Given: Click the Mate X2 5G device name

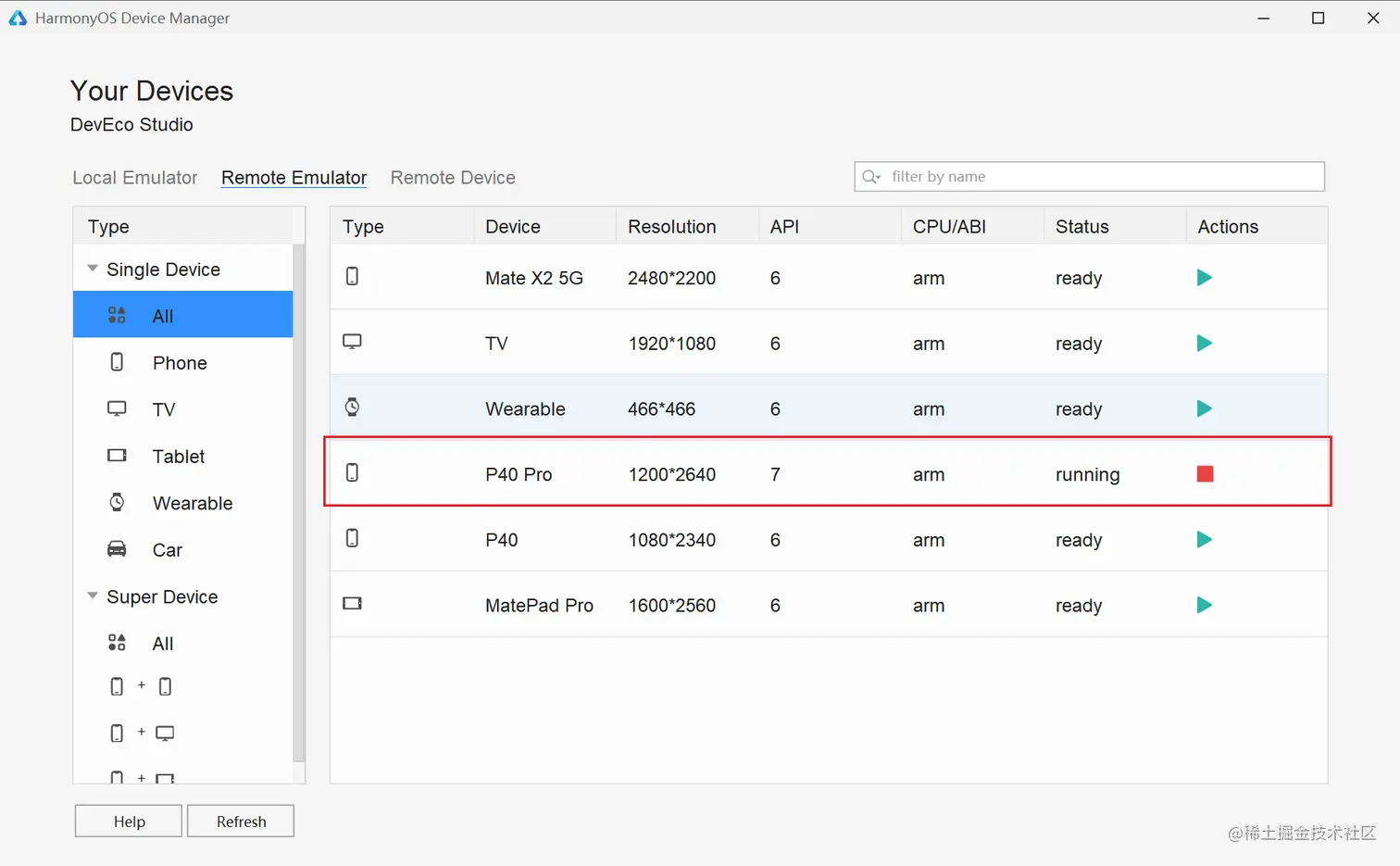Looking at the screenshot, I should tap(534, 278).
